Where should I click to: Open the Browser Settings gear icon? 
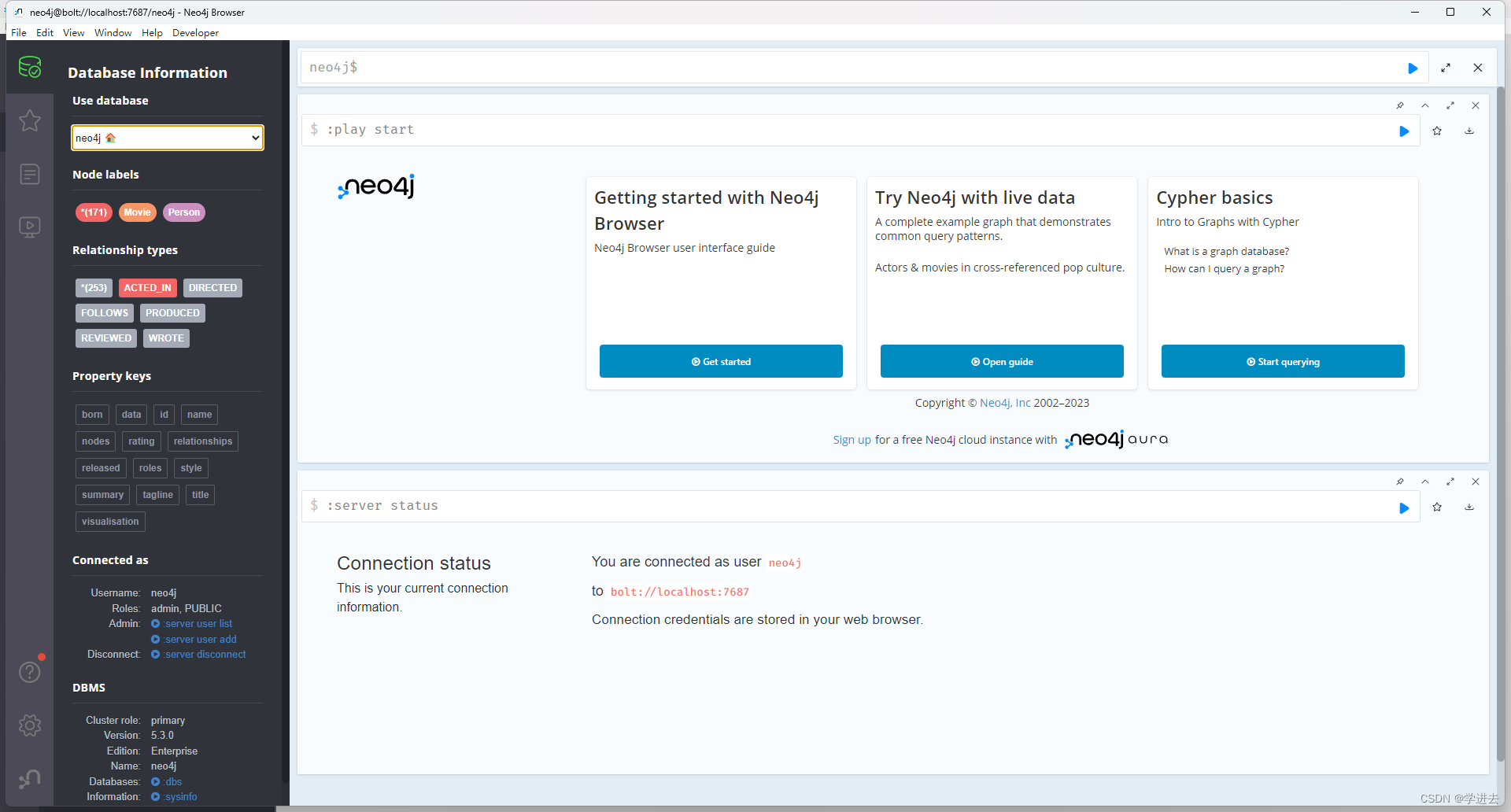click(x=30, y=725)
